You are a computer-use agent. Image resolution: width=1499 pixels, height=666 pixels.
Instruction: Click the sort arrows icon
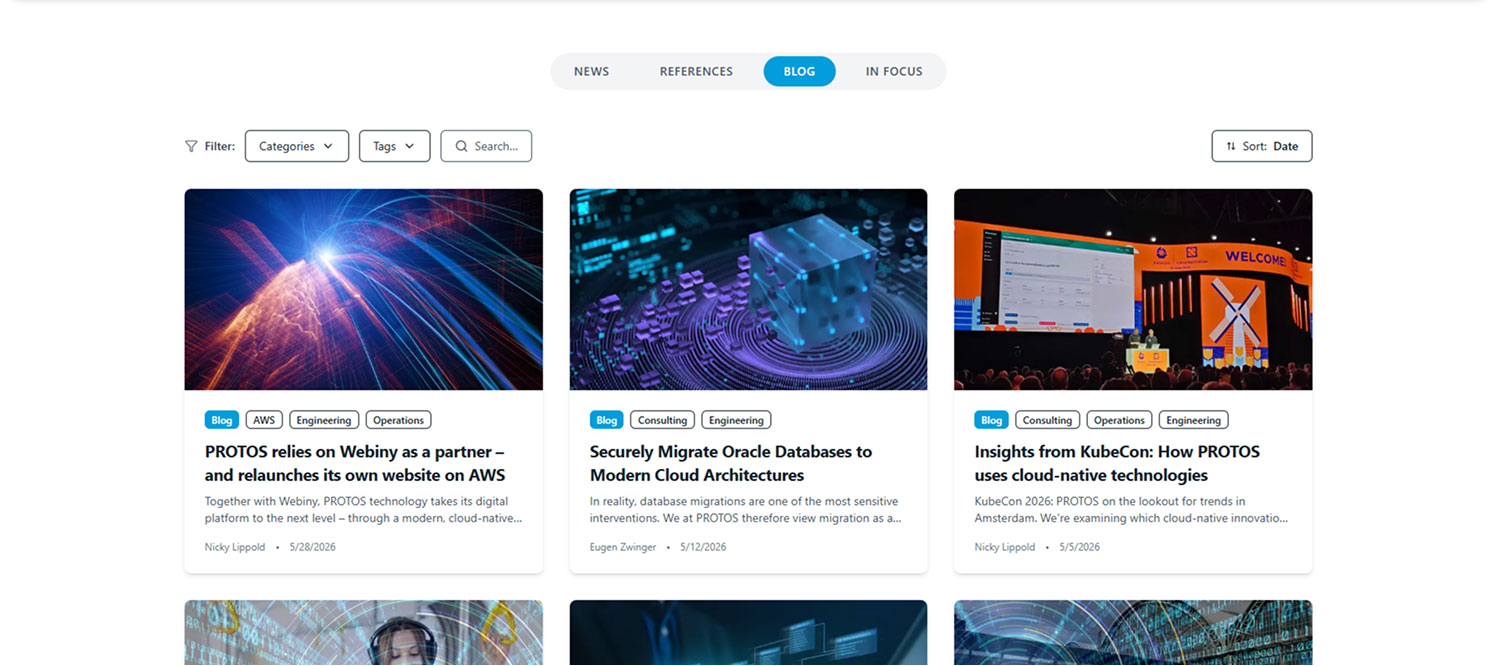click(1231, 146)
